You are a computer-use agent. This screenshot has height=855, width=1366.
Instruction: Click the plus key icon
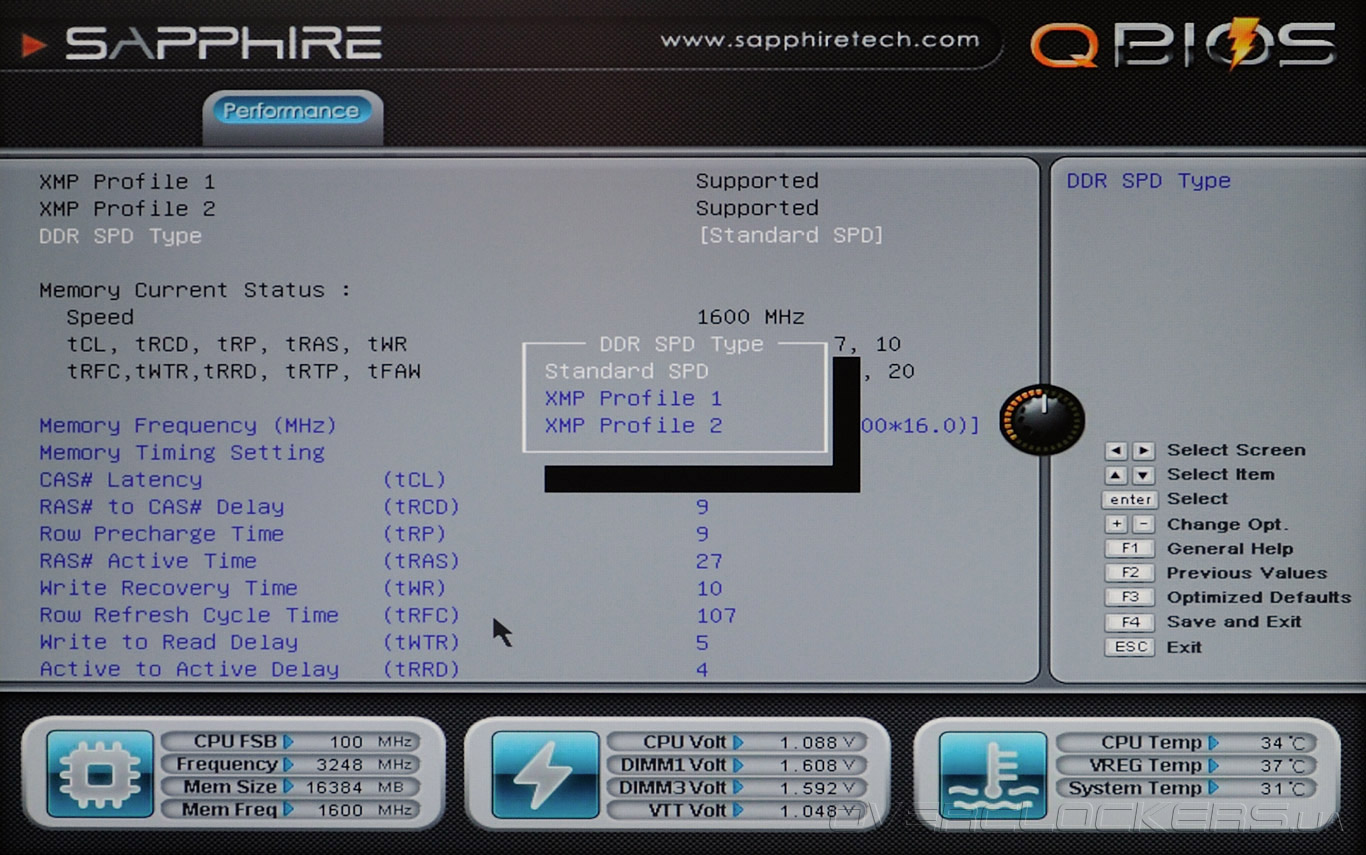[1116, 525]
